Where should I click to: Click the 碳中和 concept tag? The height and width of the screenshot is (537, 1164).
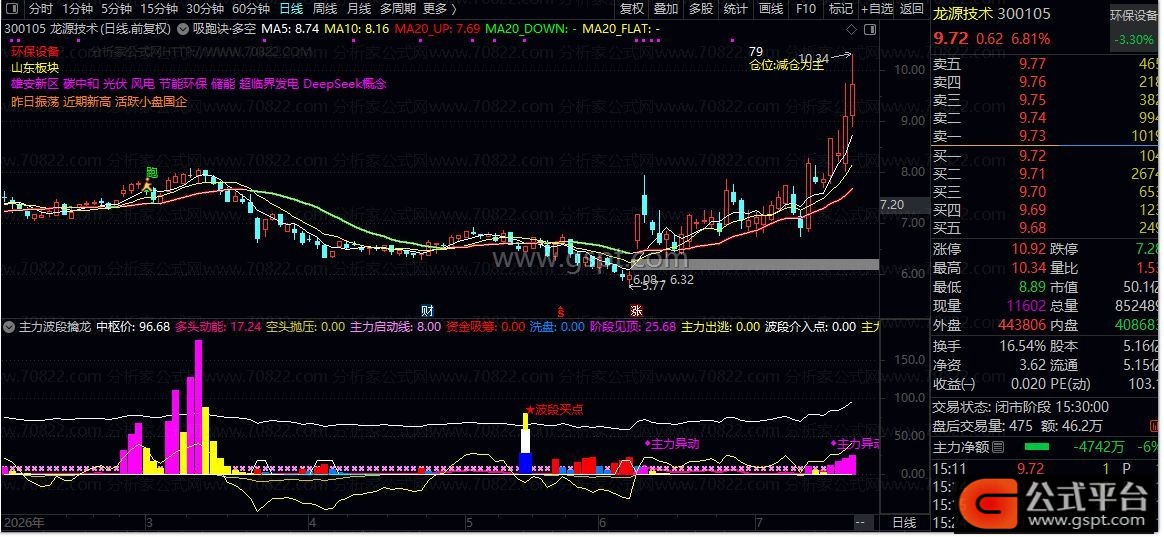pyautogui.click(x=81, y=85)
